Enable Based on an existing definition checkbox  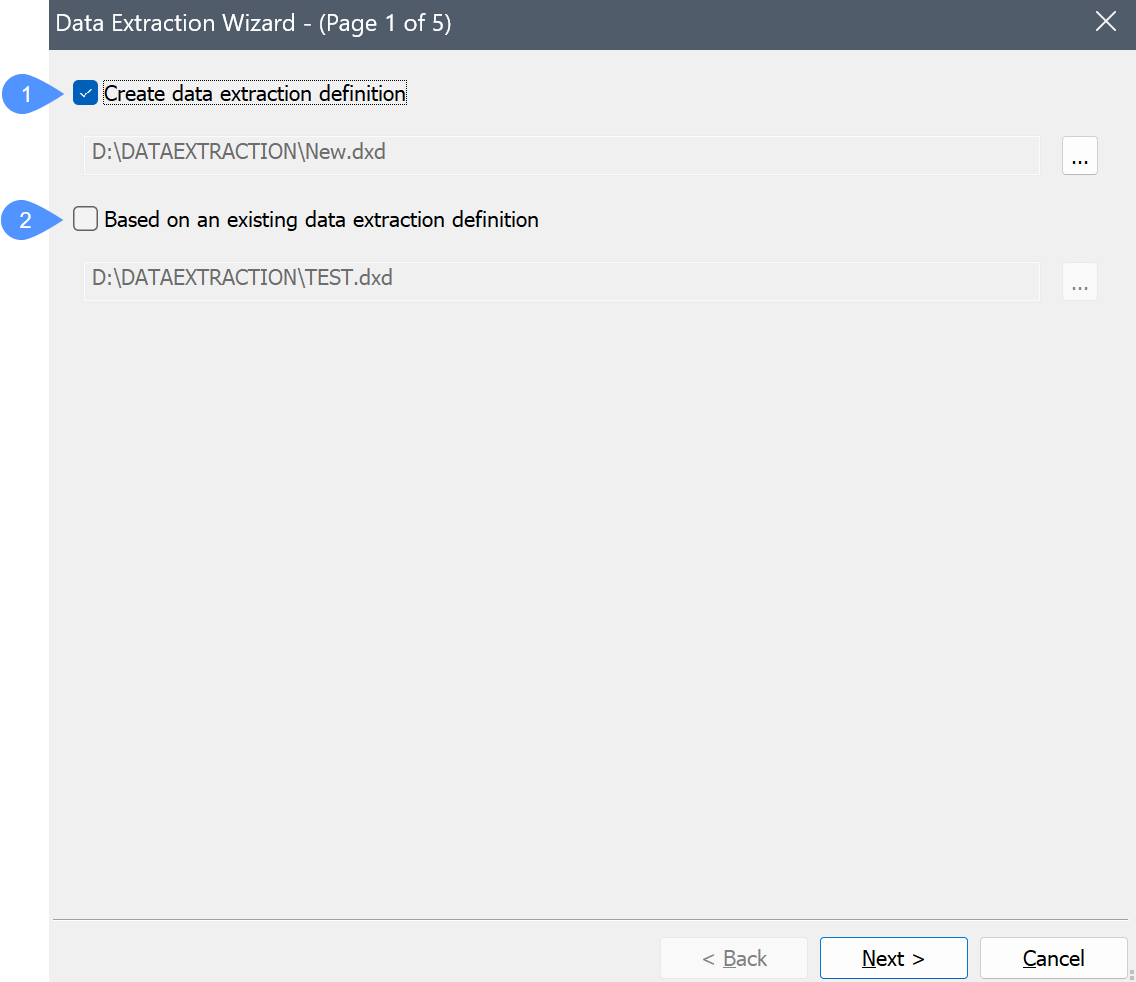coord(86,219)
